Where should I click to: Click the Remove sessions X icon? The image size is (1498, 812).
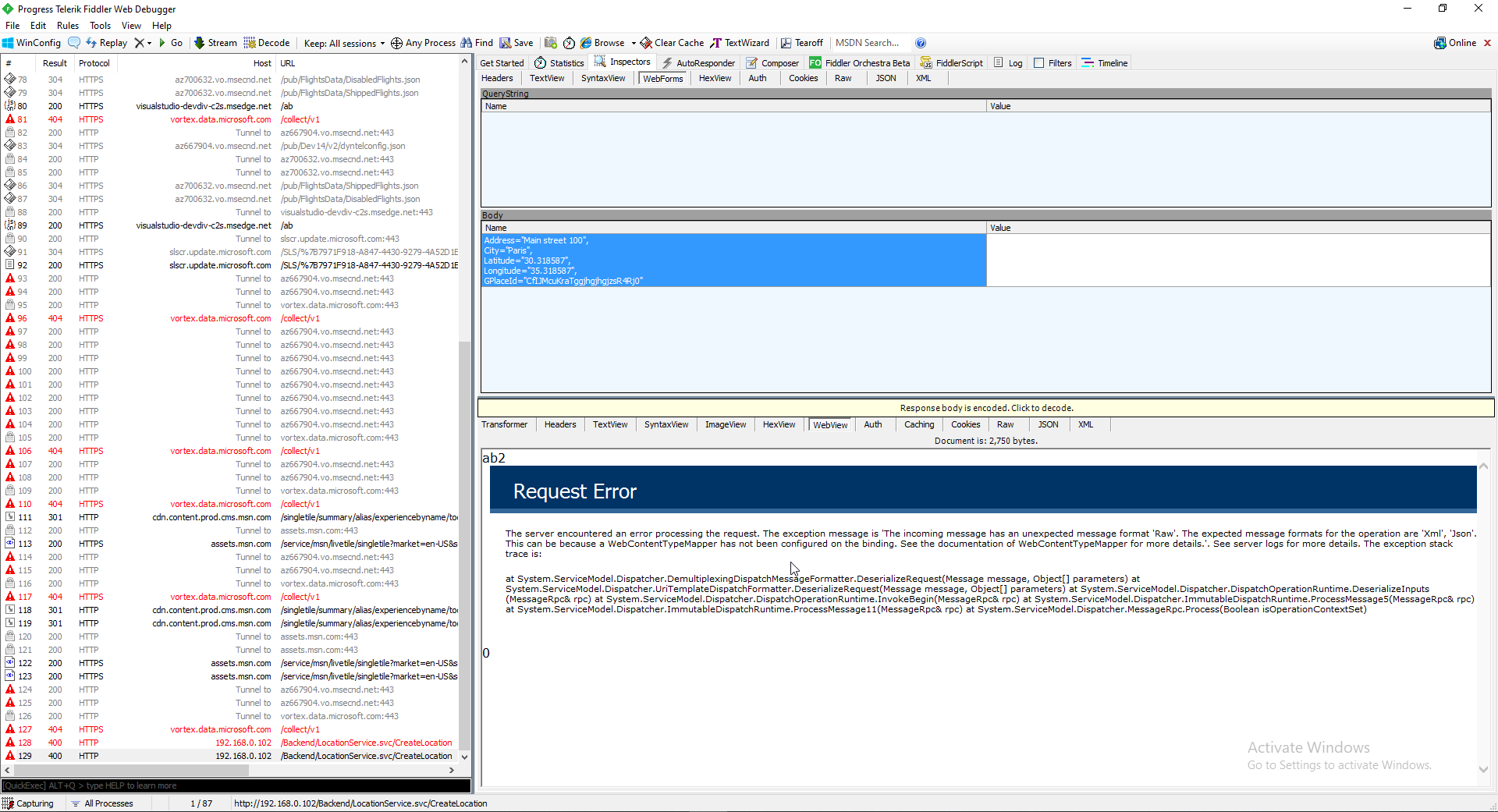[x=139, y=43]
